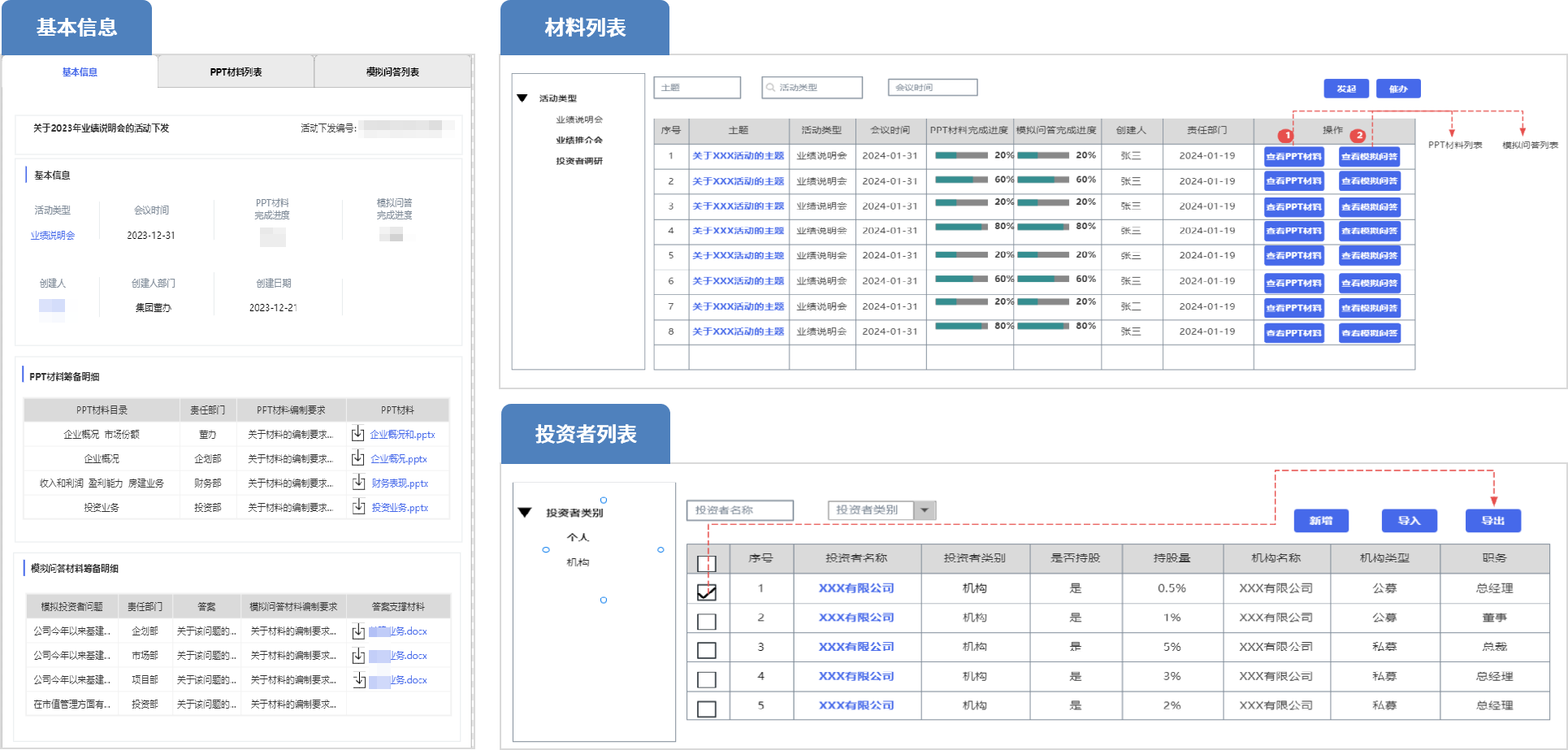Click the 收入和利润 盈利能力 房建业务 catalog cell
Screen dimensions: 1568x750
[x=102, y=483]
